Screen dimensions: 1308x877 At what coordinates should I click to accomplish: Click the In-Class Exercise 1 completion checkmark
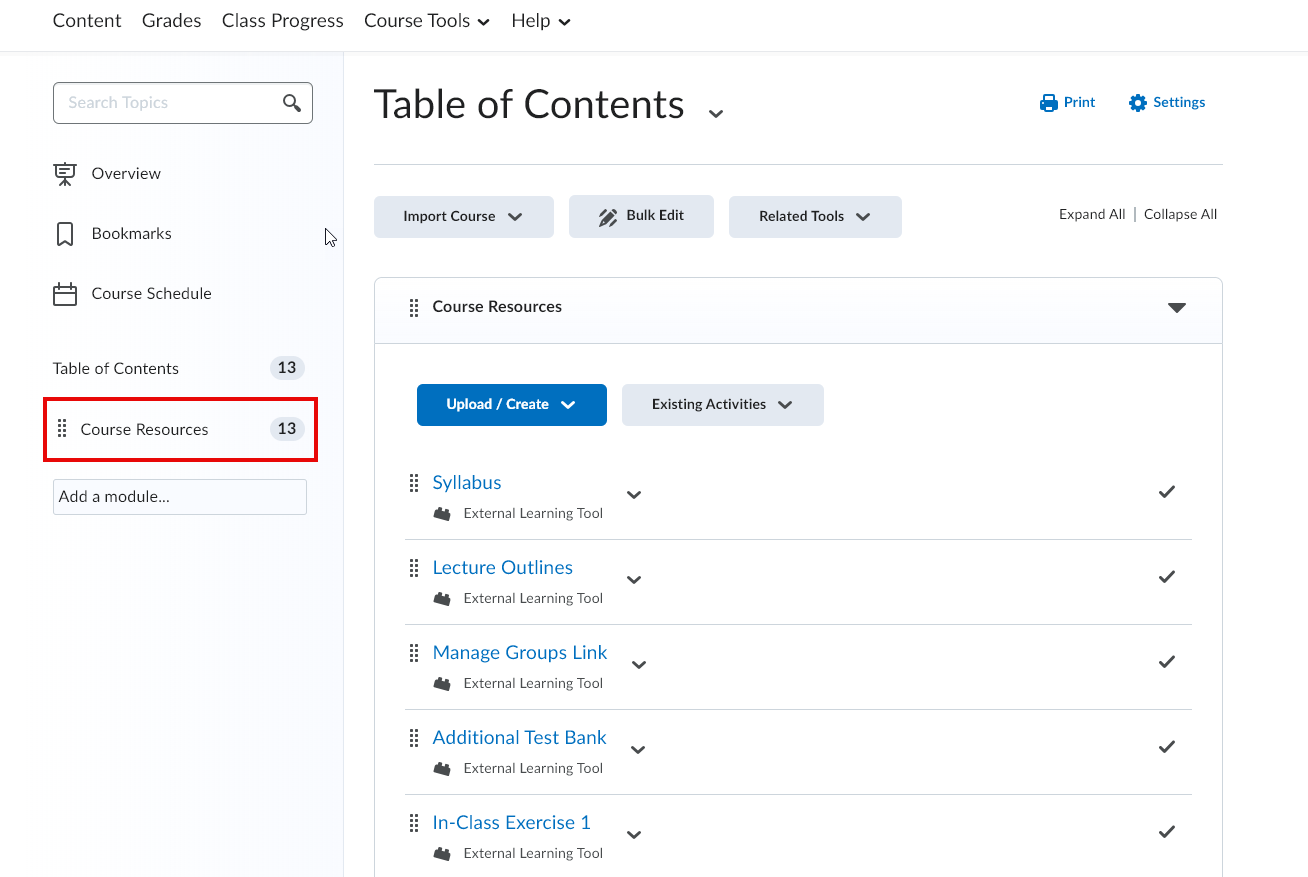point(1166,832)
